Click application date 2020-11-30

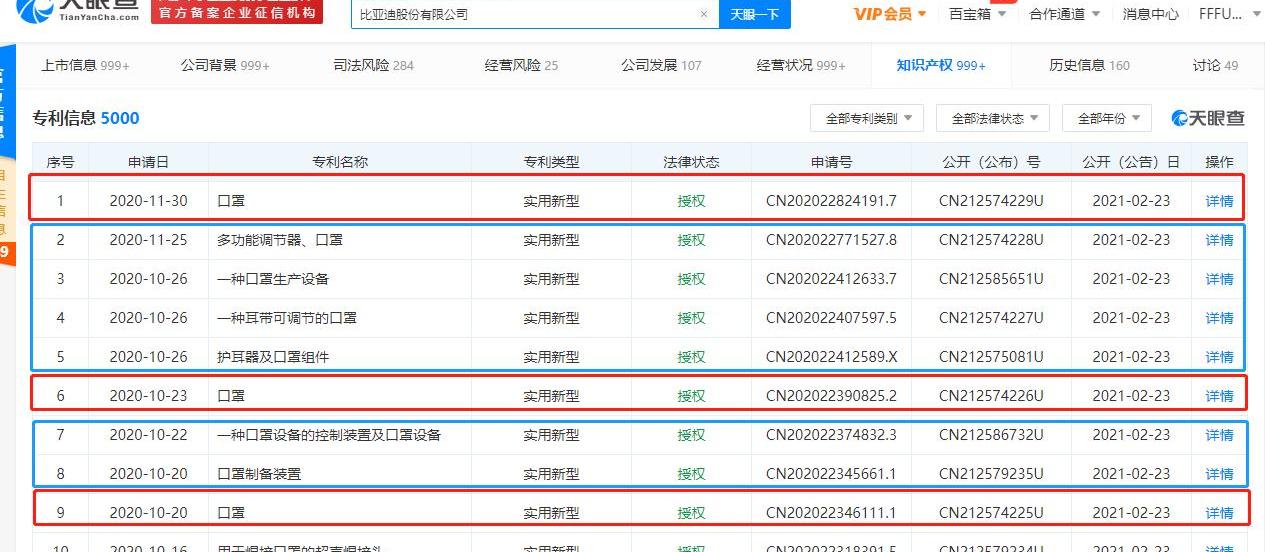tap(148, 201)
